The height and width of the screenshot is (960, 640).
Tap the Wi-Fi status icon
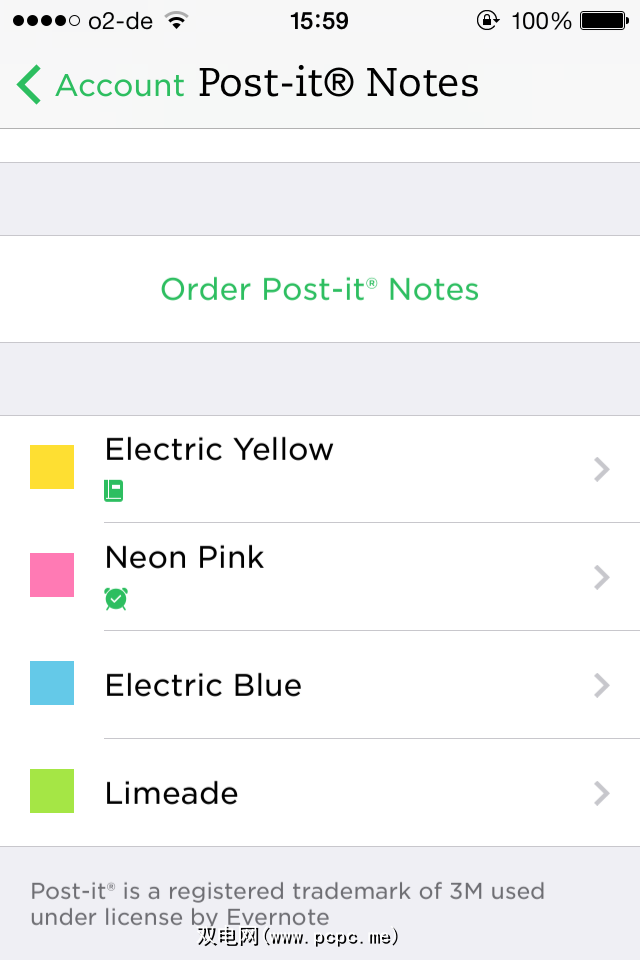point(177,20)
